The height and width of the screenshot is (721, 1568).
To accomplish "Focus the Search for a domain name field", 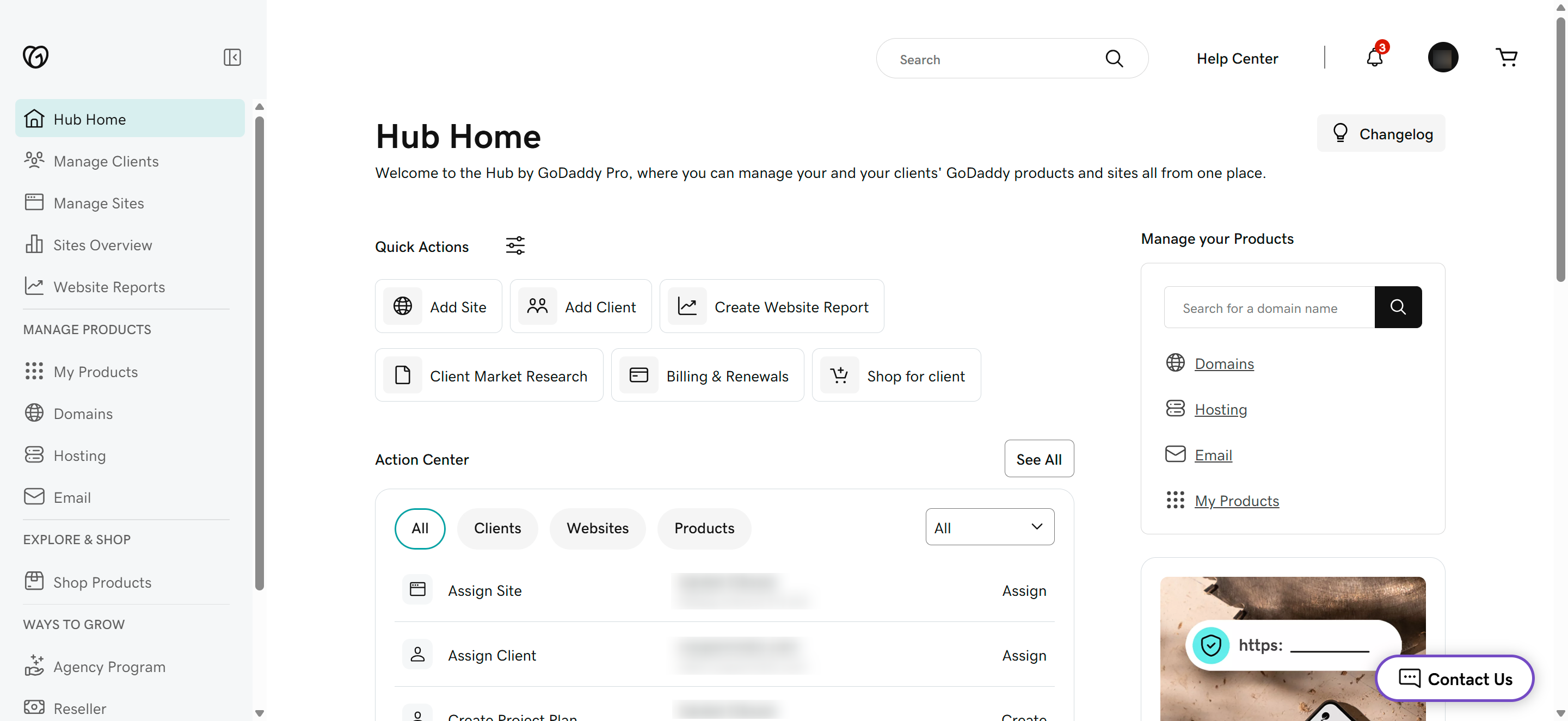I will (x=1269, y=308).
